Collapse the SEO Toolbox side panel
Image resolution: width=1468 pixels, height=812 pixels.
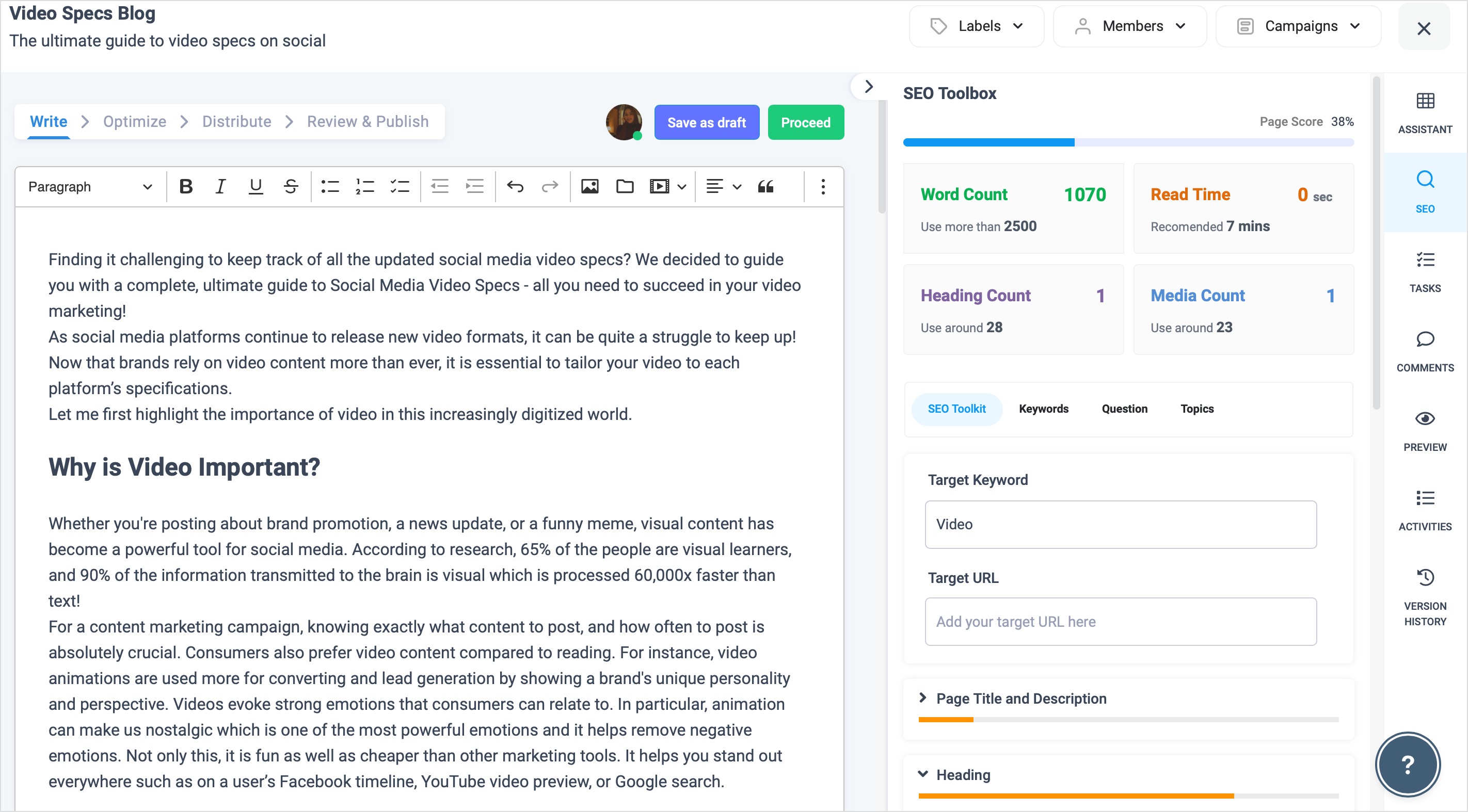869,87
